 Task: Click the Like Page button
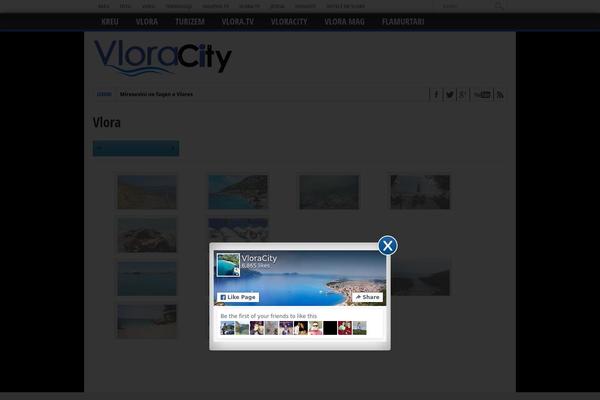(x=238, y=297)
